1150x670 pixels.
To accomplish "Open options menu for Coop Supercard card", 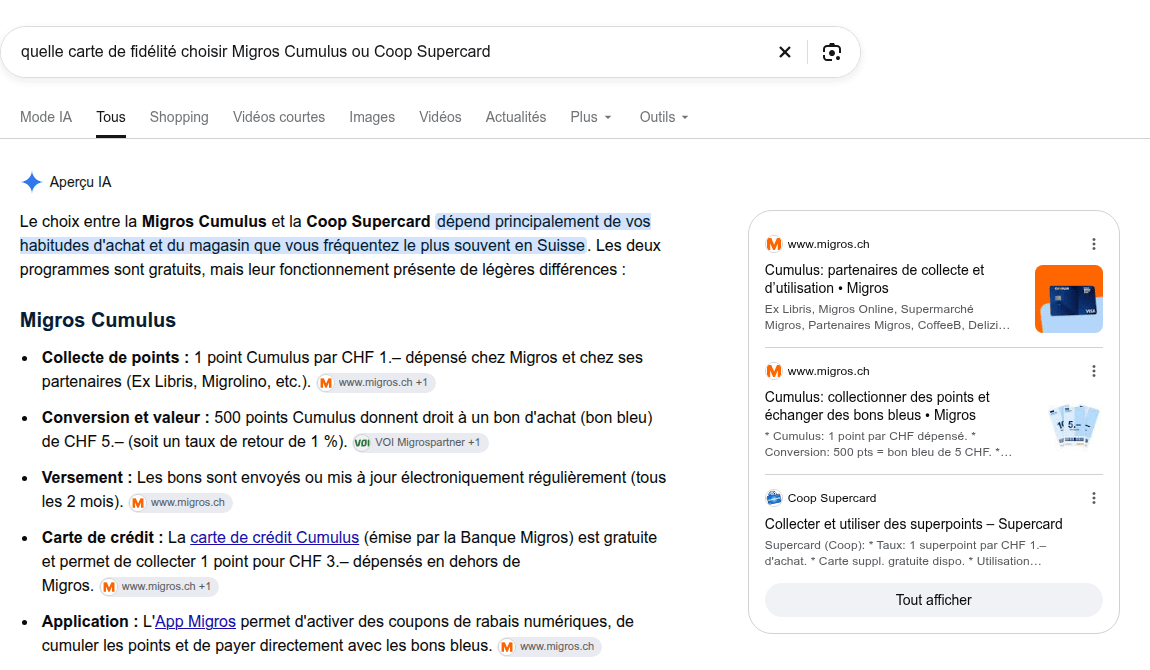I will 1094,498.
